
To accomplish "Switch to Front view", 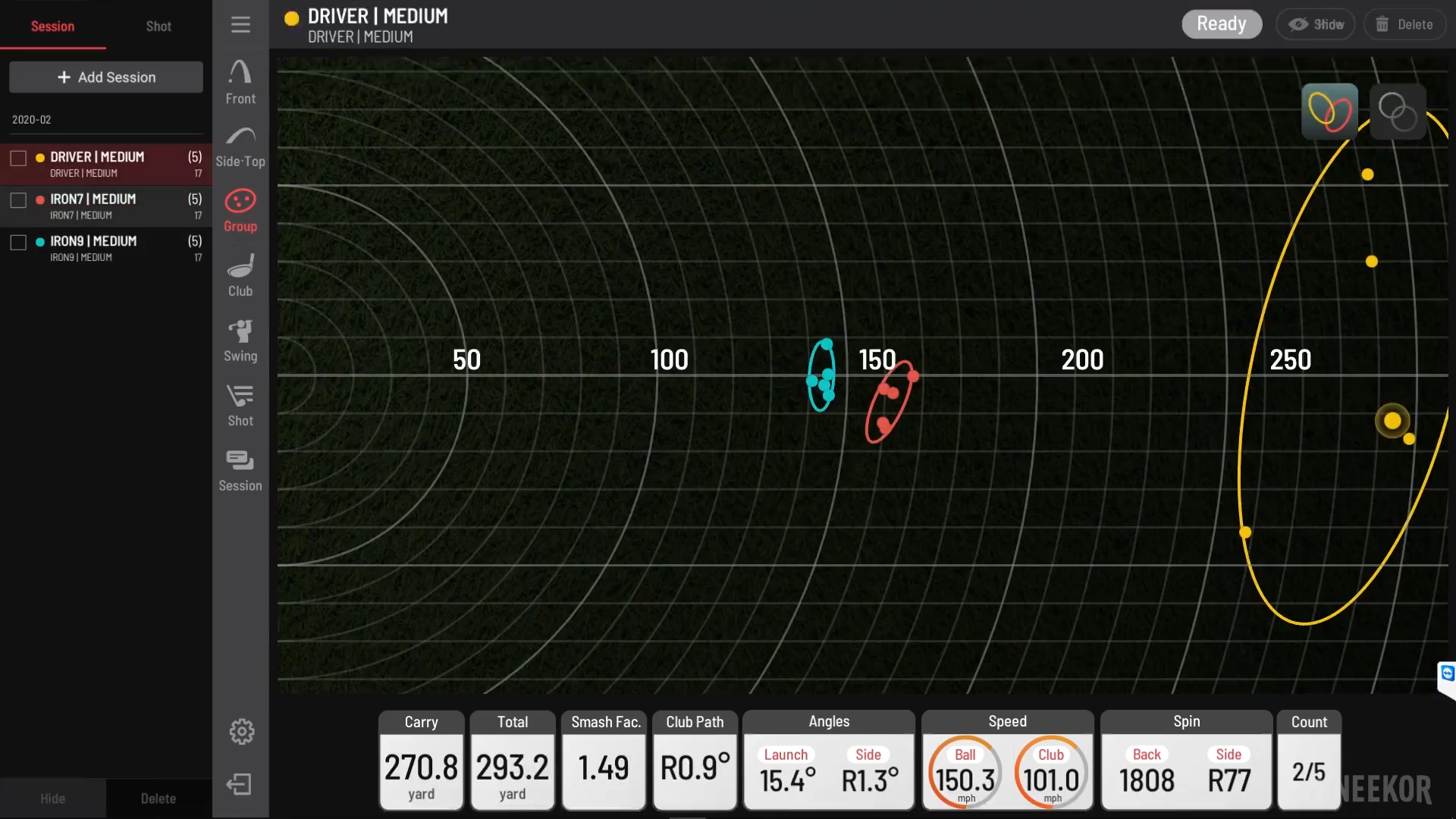I will coord(240,83).
